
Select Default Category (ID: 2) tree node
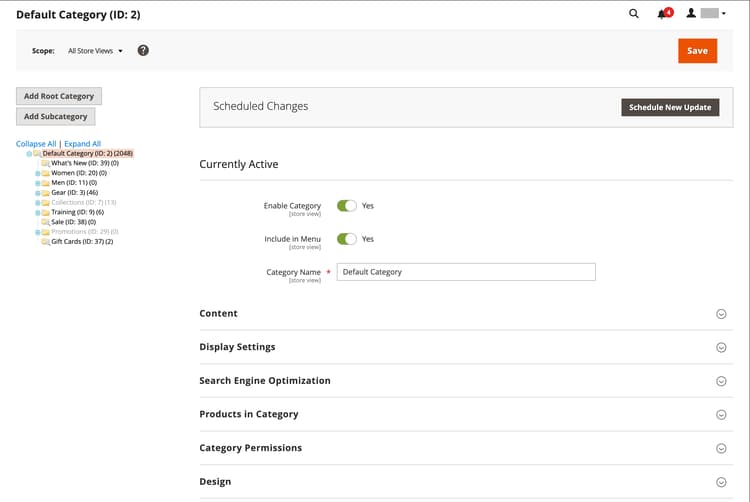[x=88, y=153]
